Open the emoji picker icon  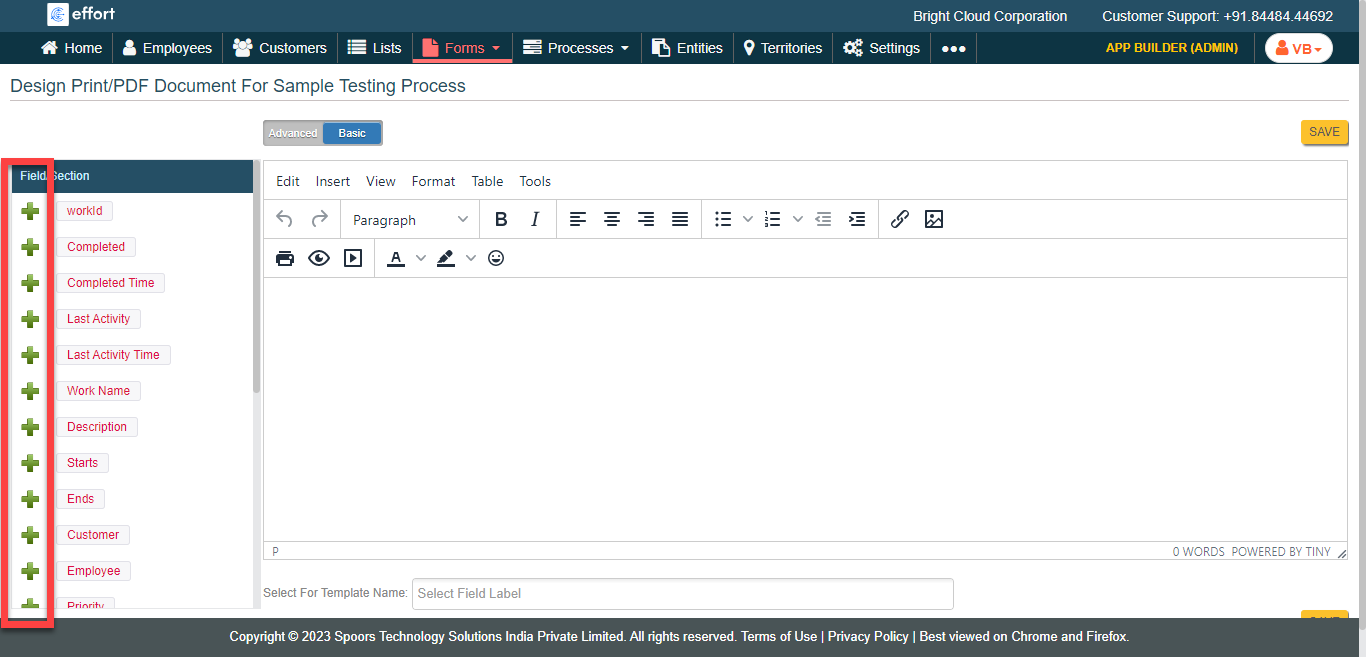click(496, 258)
